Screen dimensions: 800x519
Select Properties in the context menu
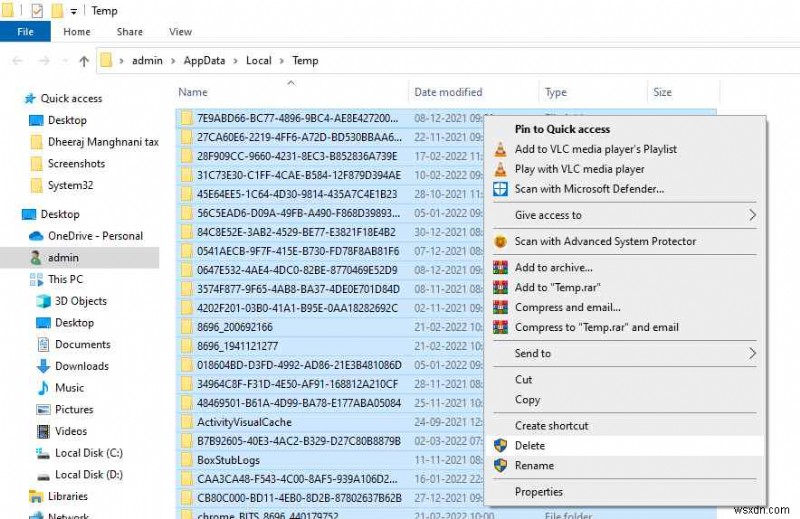point(538,492)
